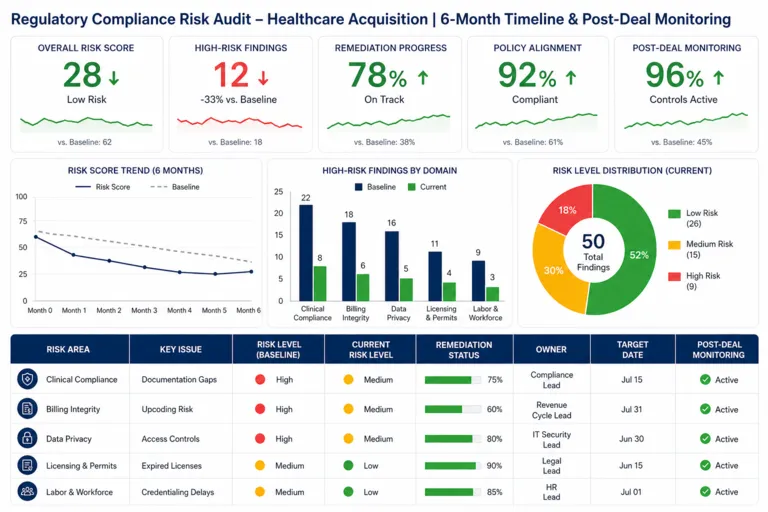Click the Billing Integrity current bar labeled 6
The image size is (768, 512).
tap(363, 288)
